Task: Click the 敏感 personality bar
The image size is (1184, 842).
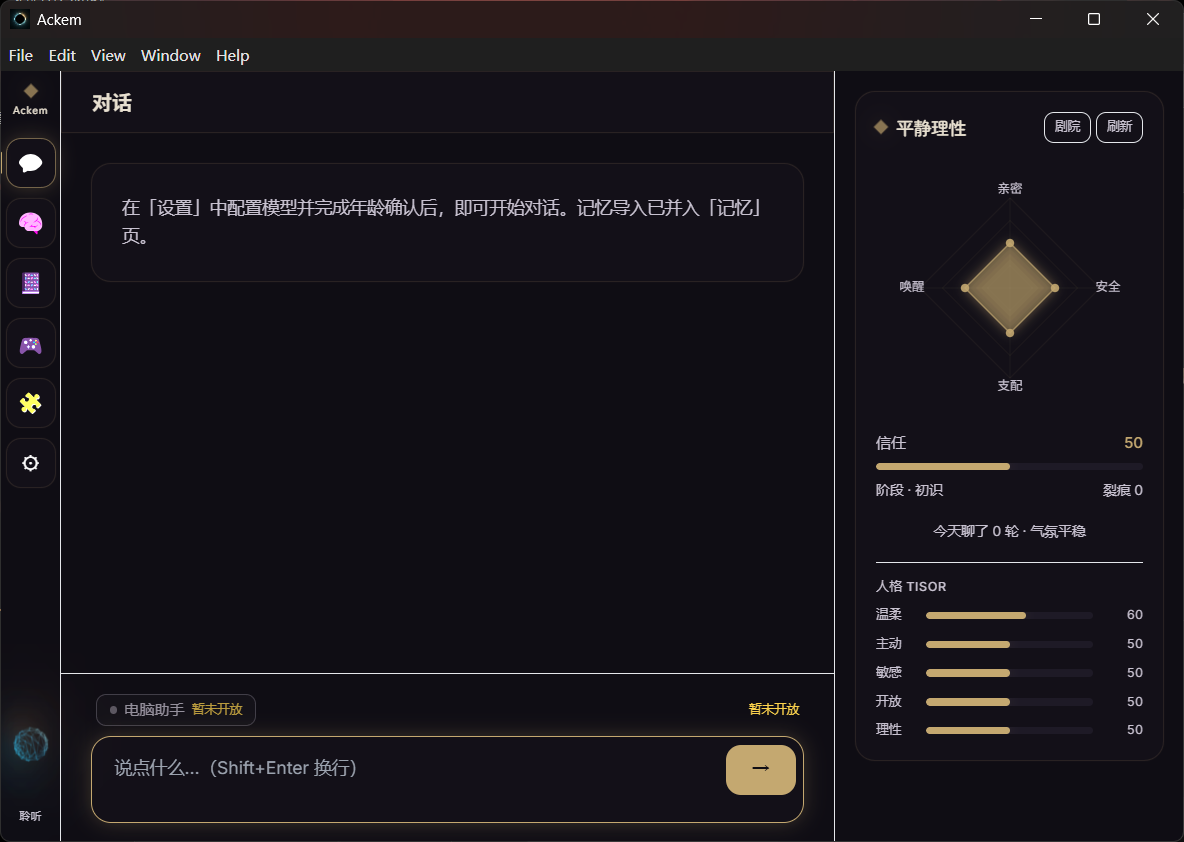Action: tap(1009, 673)
